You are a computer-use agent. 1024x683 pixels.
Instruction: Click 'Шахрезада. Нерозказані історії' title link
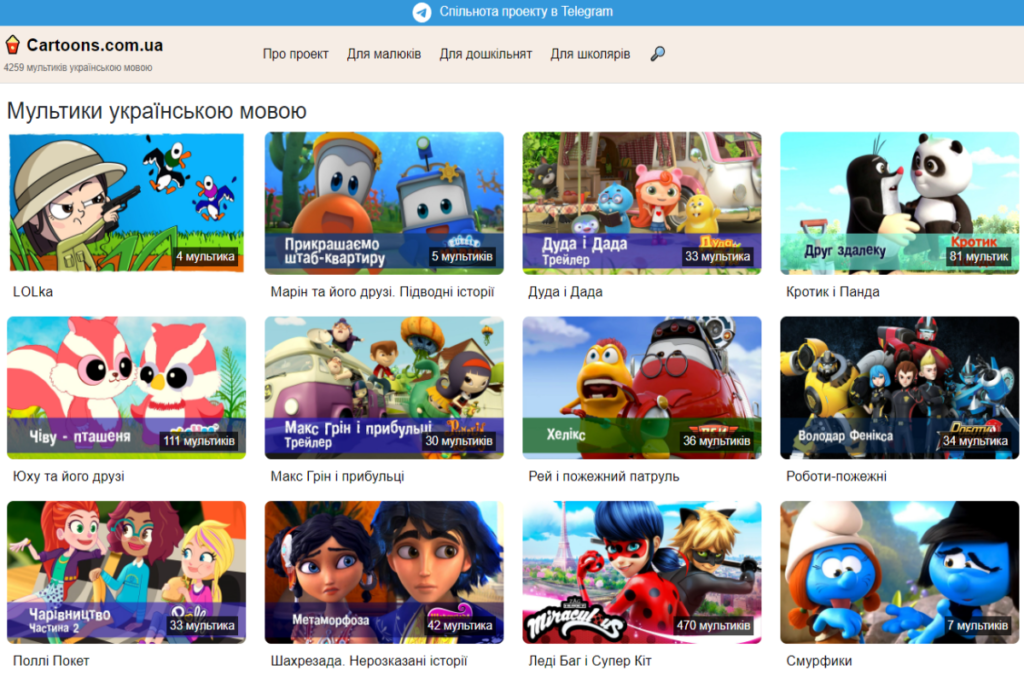tap(368, 661)
